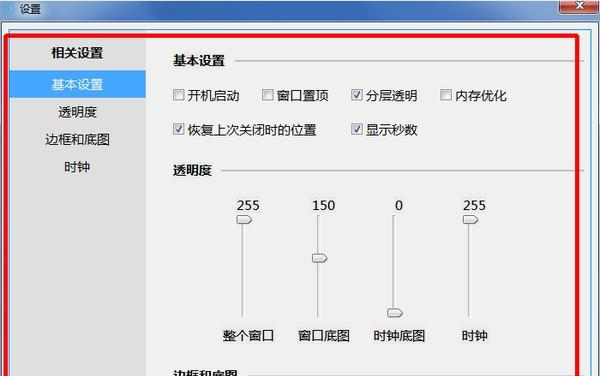Click the 设置 window title icon
Image resolution: width=600 pixels, height=376 pixels.
pyautogui.click(x=8, y=9)
